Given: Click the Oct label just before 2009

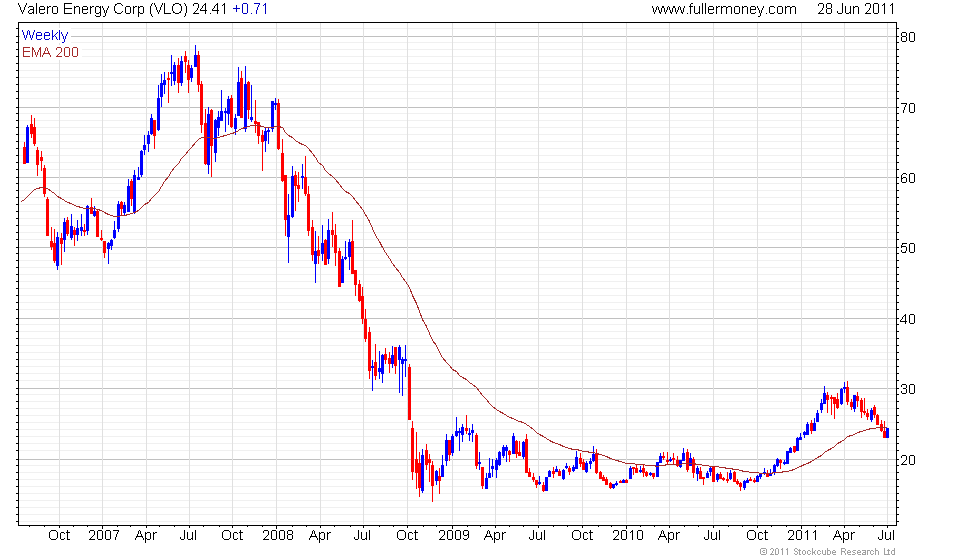Looking at the screenshot, I should pos(408,536).
